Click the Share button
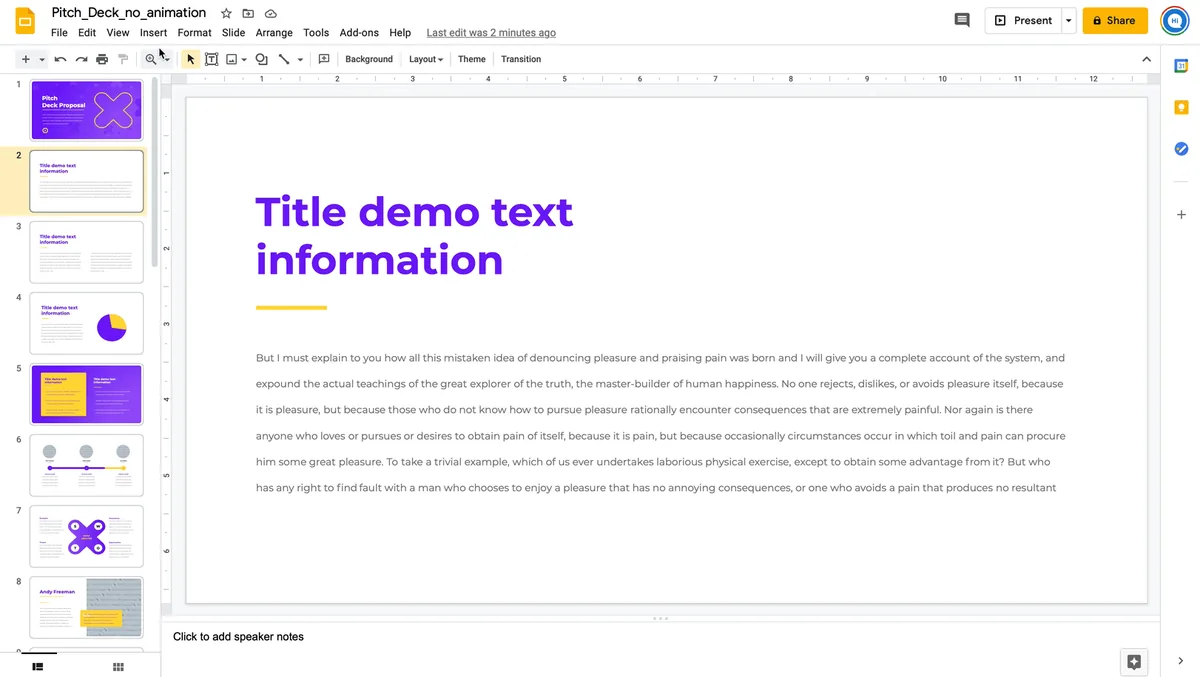This screenshot has width=1200, height=677. coord(1115,20)
